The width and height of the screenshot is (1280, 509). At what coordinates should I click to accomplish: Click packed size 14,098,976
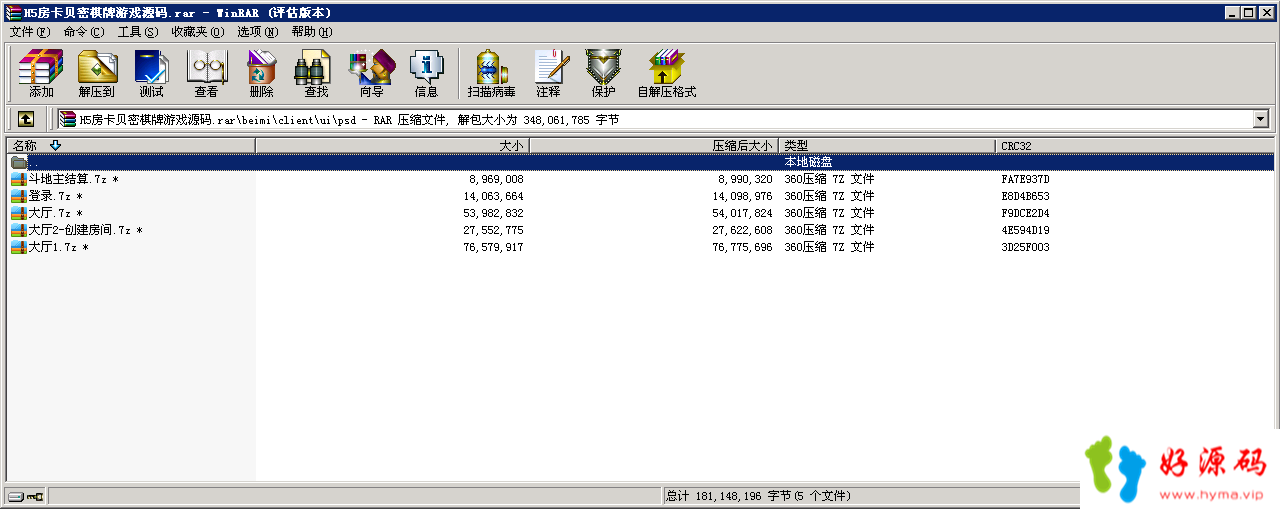tap(742, 196)
